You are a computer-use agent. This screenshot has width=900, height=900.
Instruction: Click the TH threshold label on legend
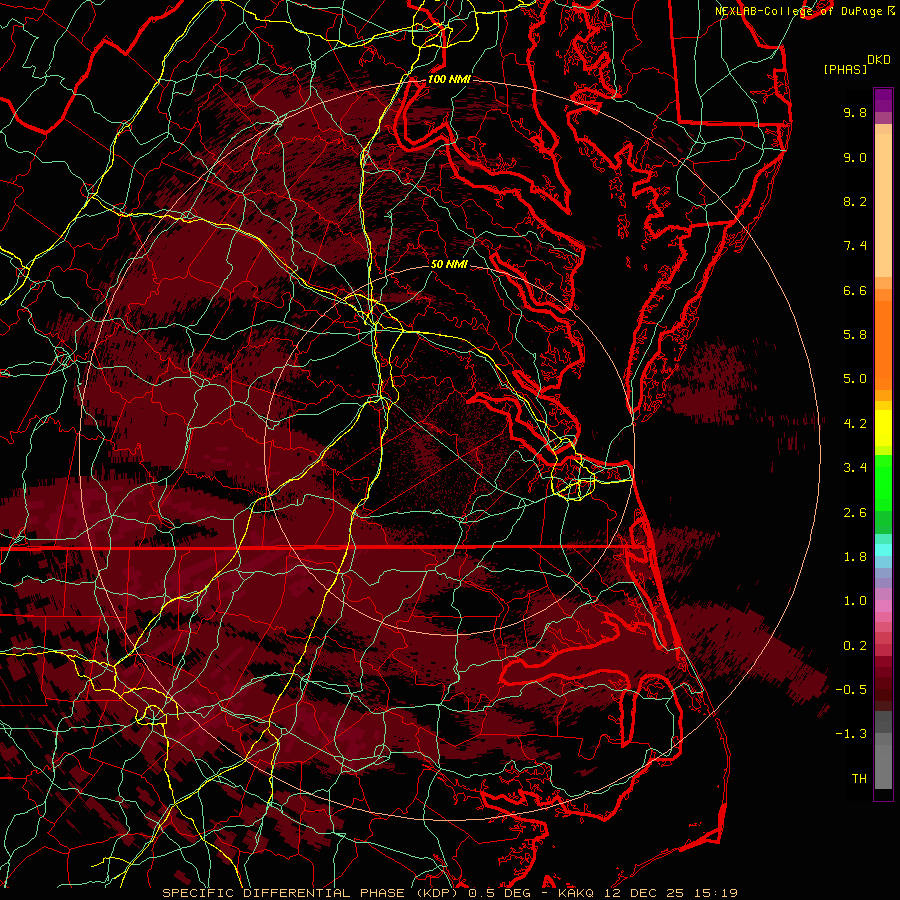[859, 779]
